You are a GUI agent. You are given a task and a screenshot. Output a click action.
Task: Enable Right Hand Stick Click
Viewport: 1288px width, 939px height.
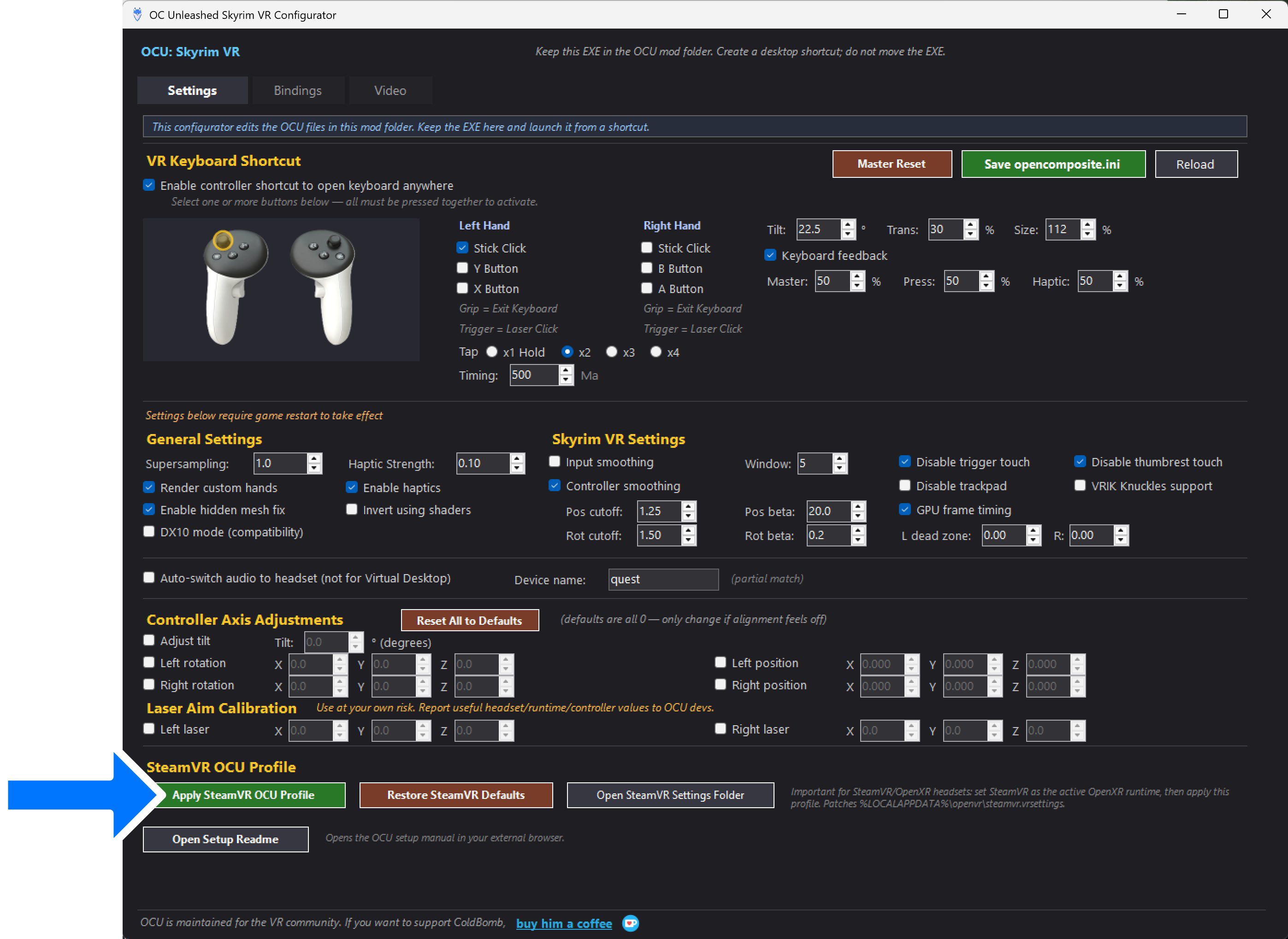pos(647,248)
